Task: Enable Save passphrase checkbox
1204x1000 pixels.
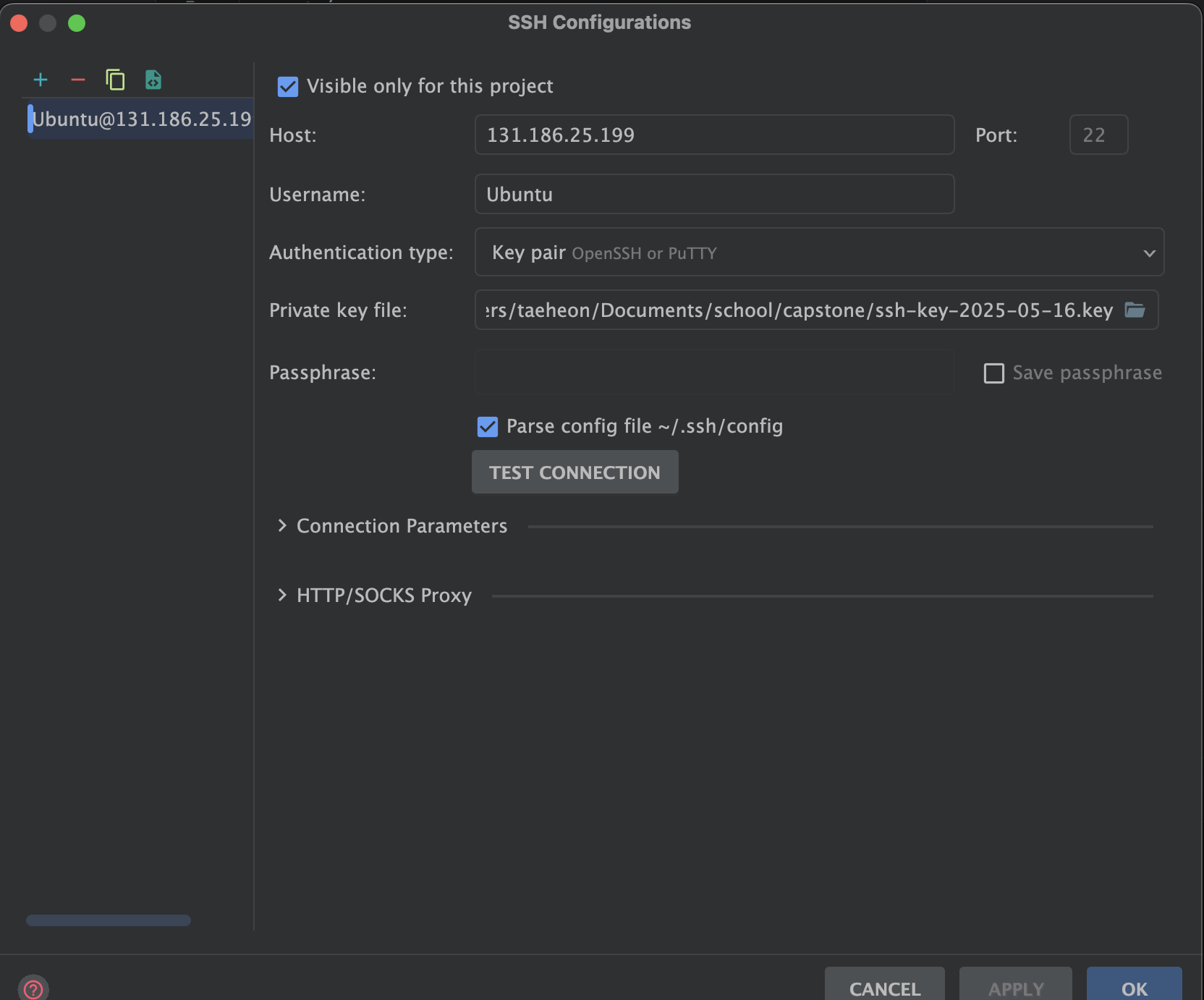Action: 994,373
